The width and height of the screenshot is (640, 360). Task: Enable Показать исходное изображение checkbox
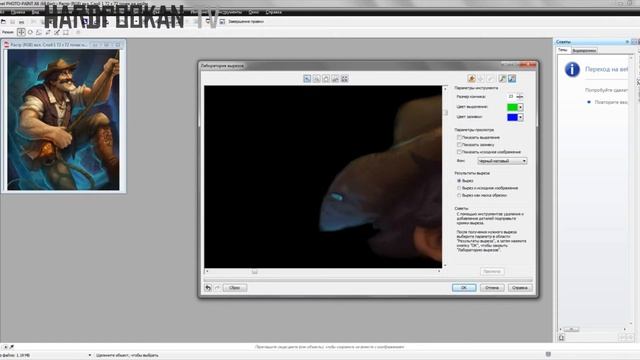click(x=459, y=152)
